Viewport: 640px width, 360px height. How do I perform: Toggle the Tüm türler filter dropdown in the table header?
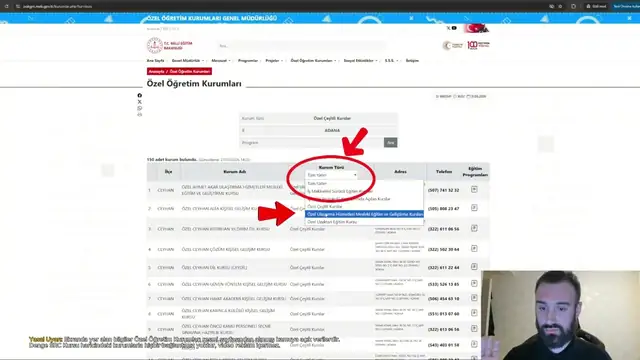(331, 175)
